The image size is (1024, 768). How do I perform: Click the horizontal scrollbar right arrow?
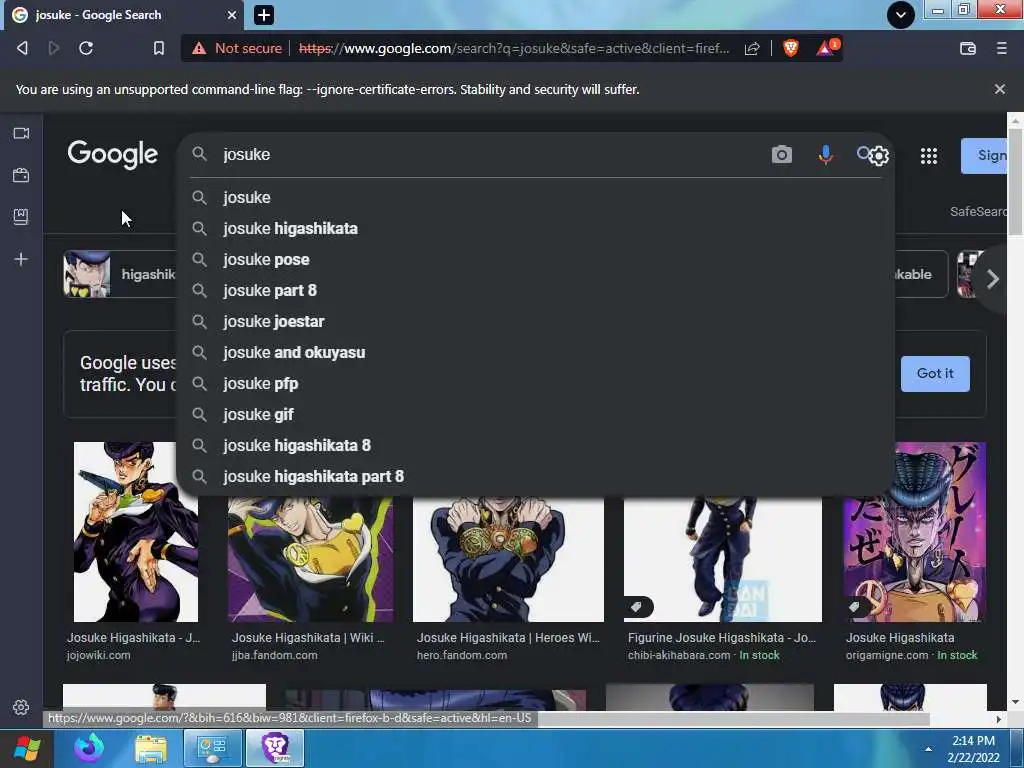coord(999,719)
